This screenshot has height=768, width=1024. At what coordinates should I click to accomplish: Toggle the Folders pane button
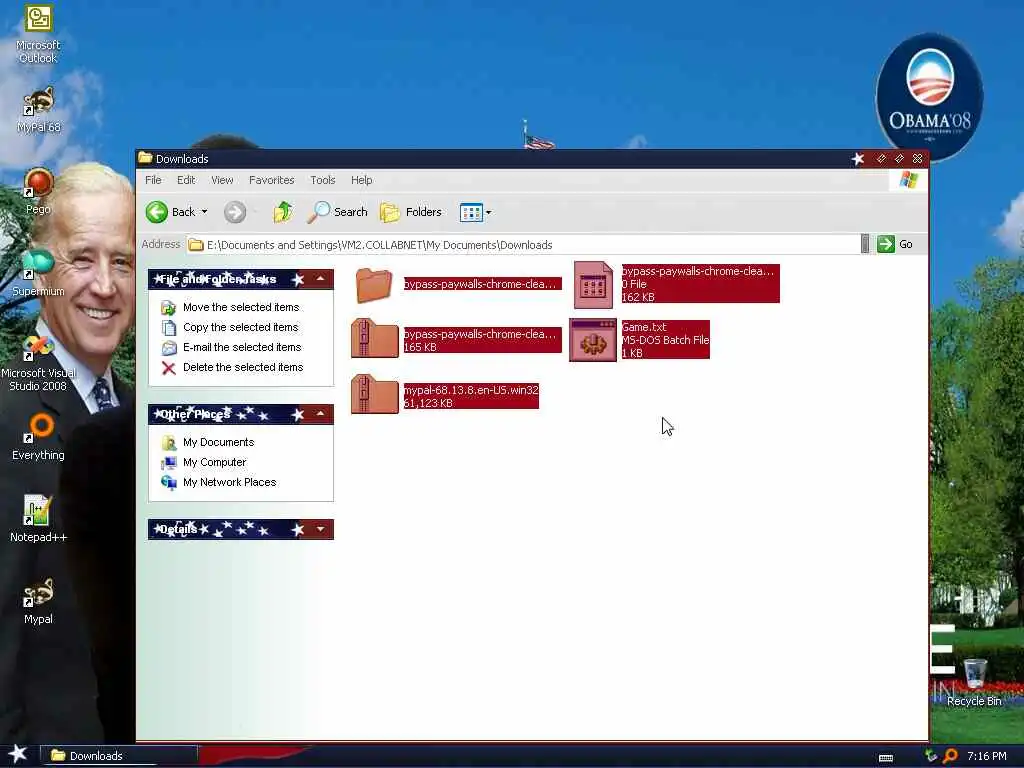[411, 212]
